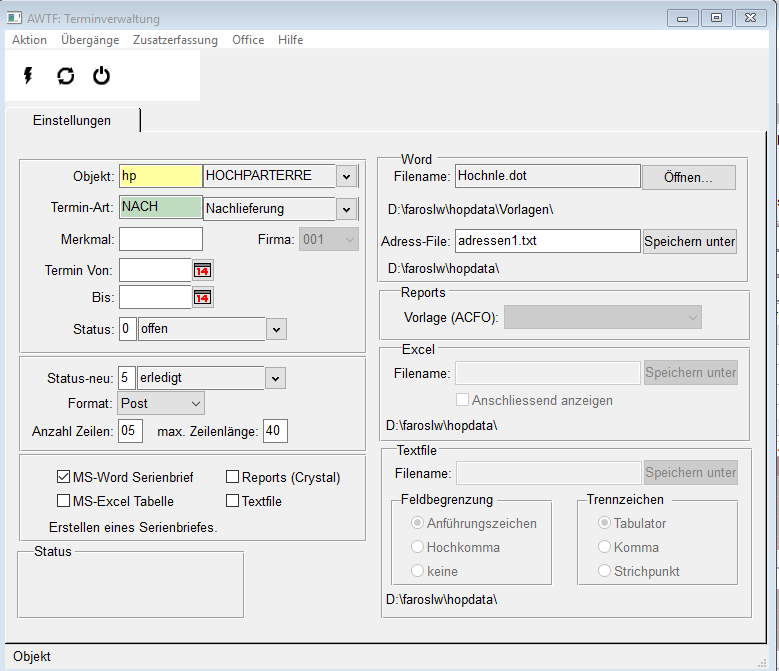Enable the Textfile output checkbox
This screenshot has width=779, height=671.
233,501
